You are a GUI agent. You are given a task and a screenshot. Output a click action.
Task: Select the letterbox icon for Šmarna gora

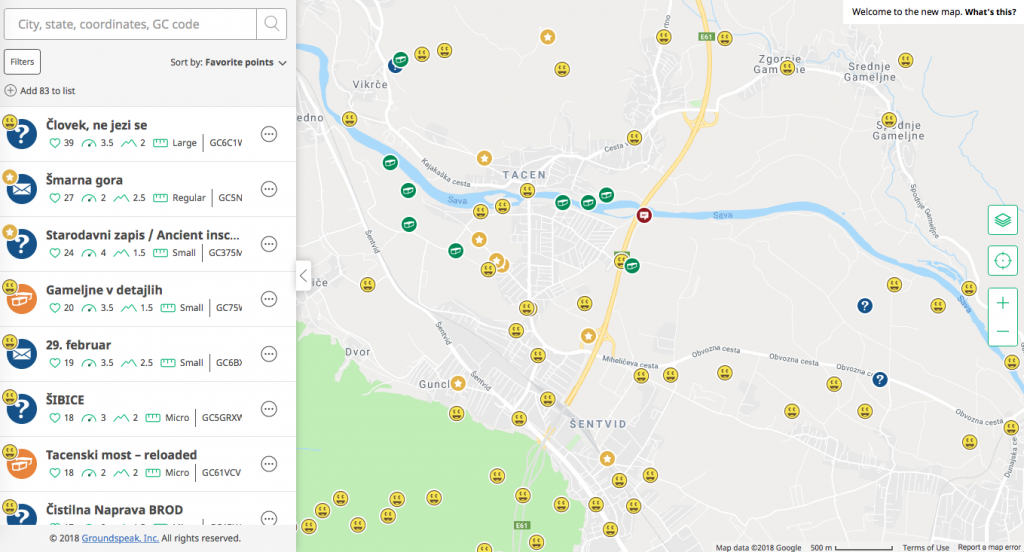pyautogui.click(x=22, y=189)
